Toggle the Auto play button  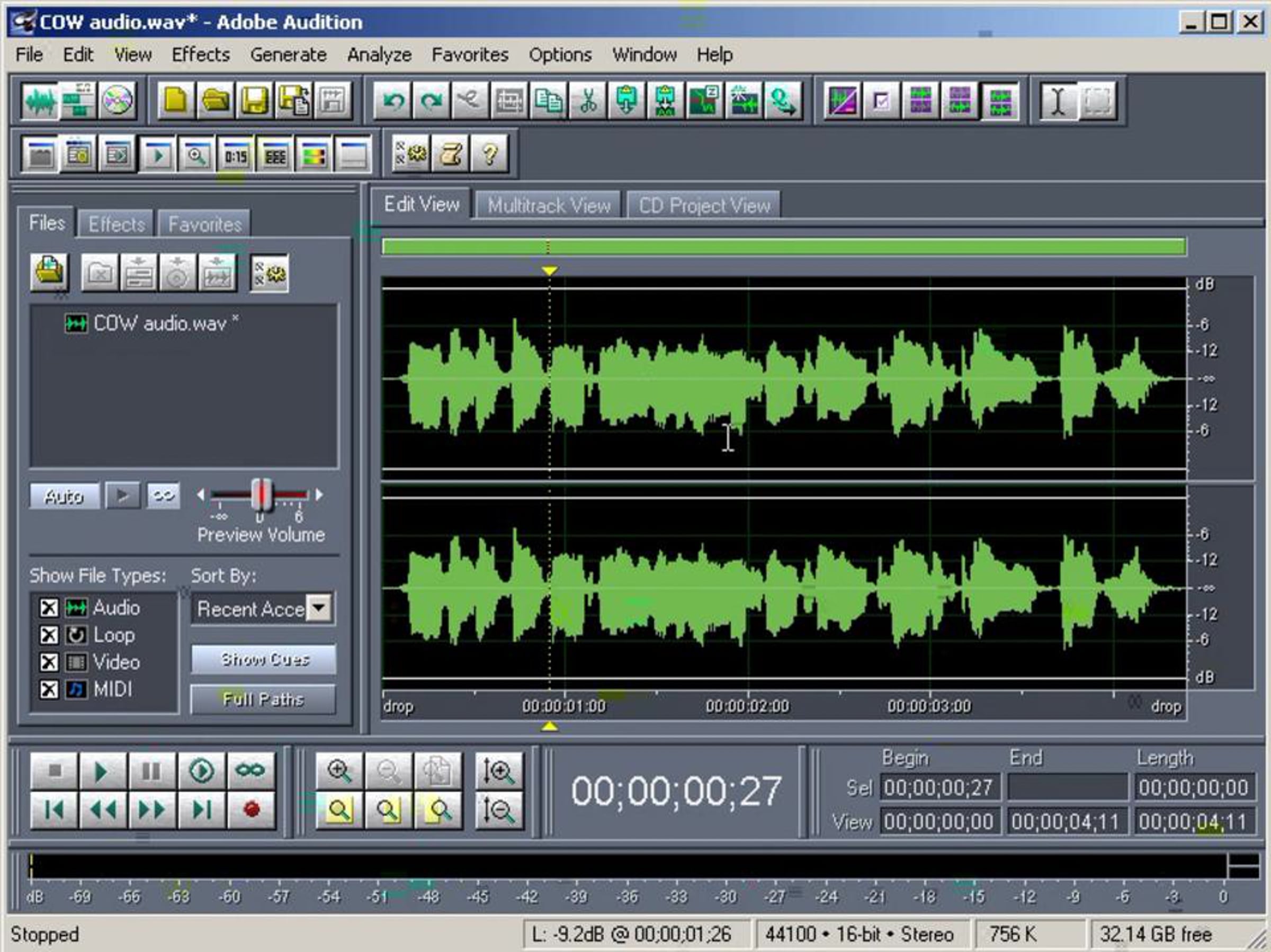(65, 496)
